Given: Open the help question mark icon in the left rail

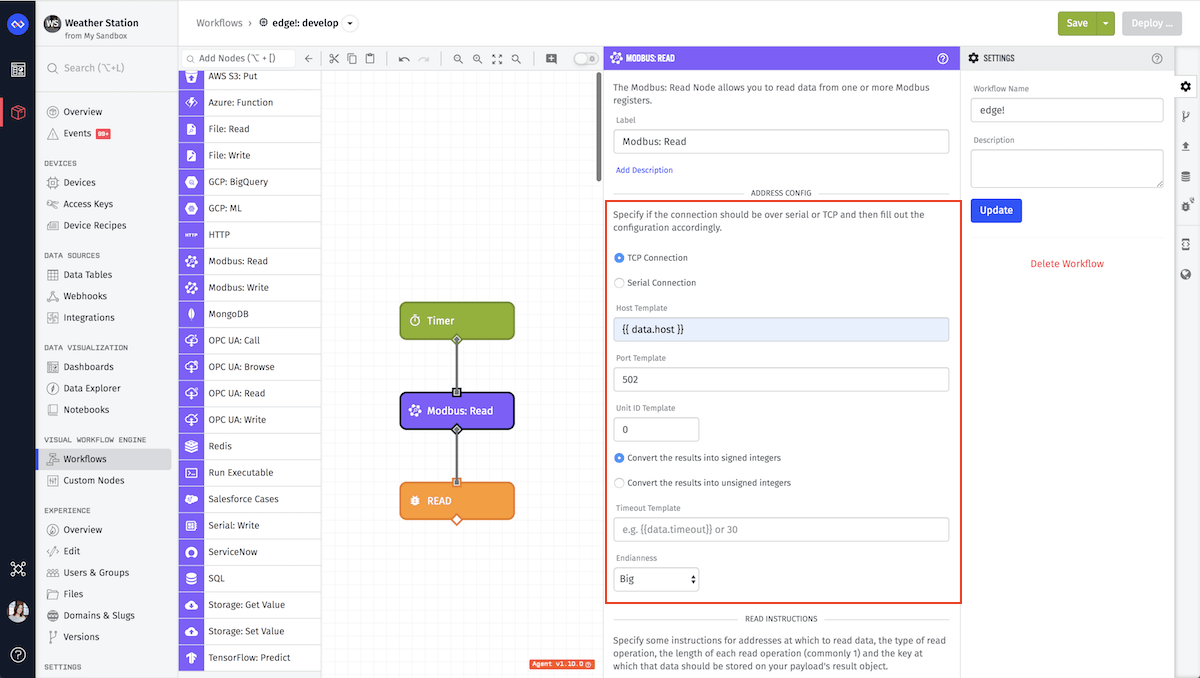Looking at the screenshot, I should pyautogui.click(x=18, y=655).
